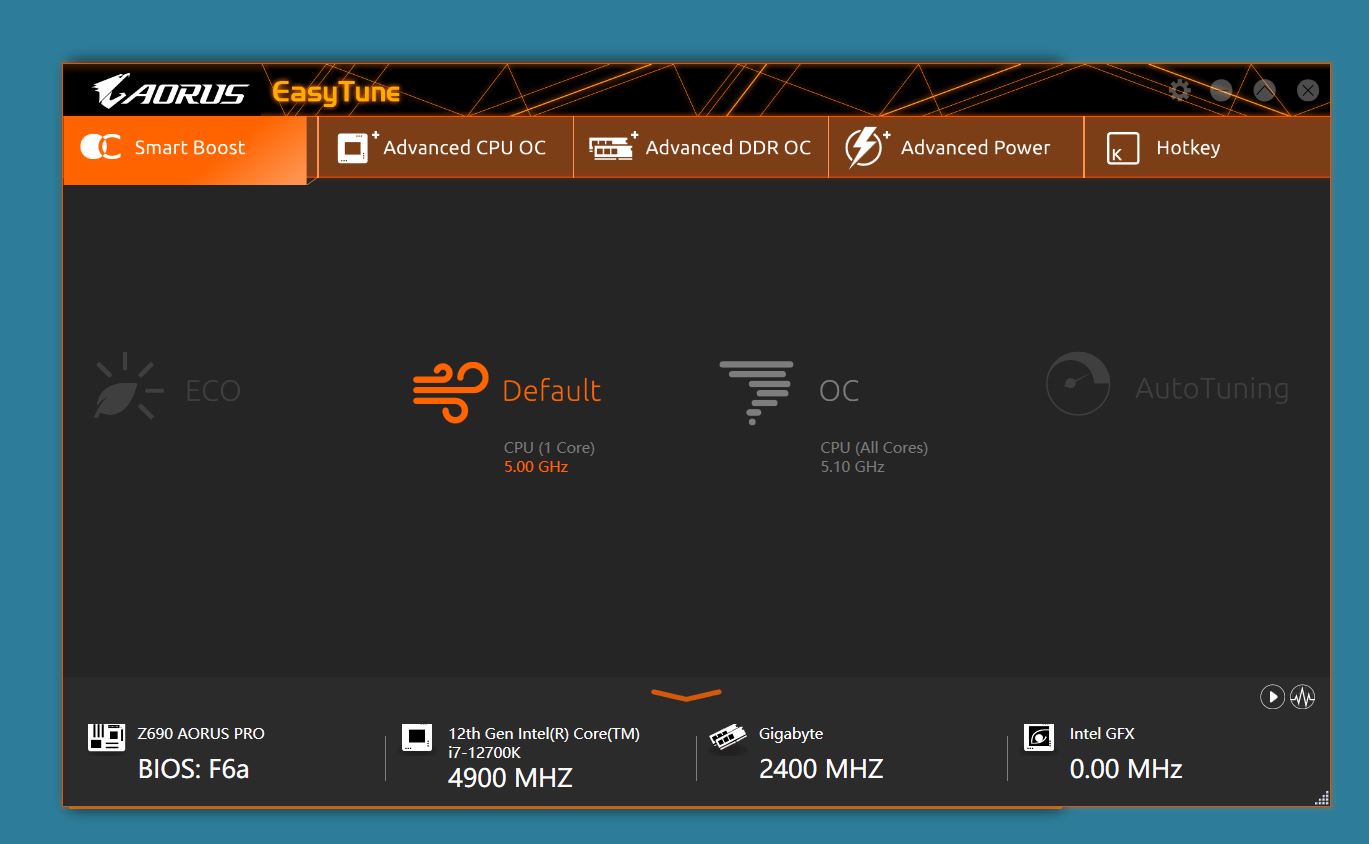Click the ECO leaf icon

click(128, 386)
